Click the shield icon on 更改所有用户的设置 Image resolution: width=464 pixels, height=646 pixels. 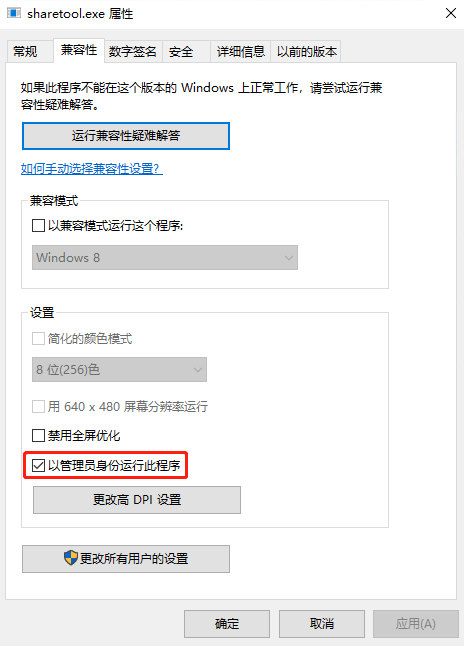[70, 558]
